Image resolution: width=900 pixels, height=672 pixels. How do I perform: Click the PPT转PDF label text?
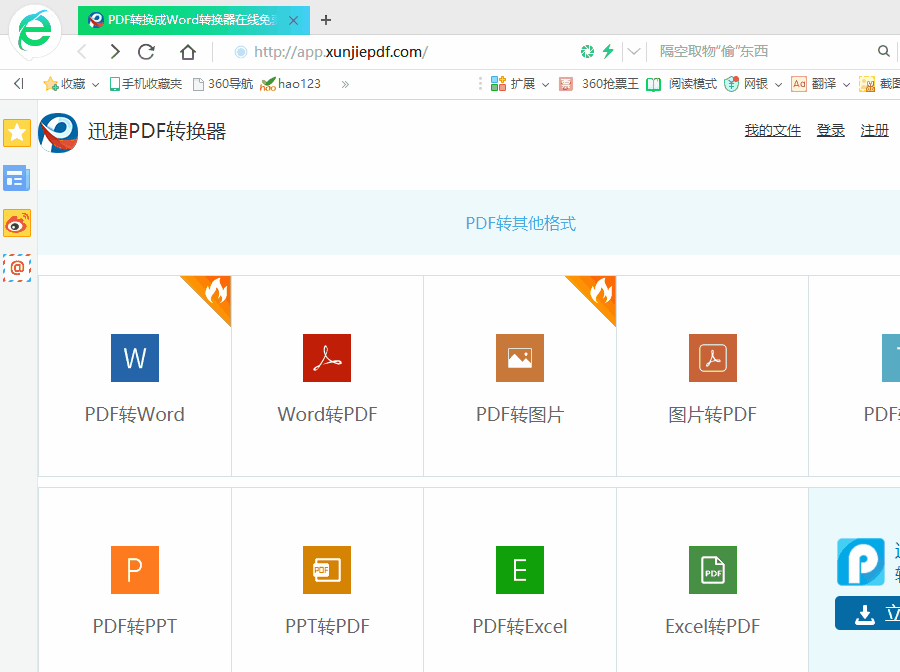tap(327, 626)
